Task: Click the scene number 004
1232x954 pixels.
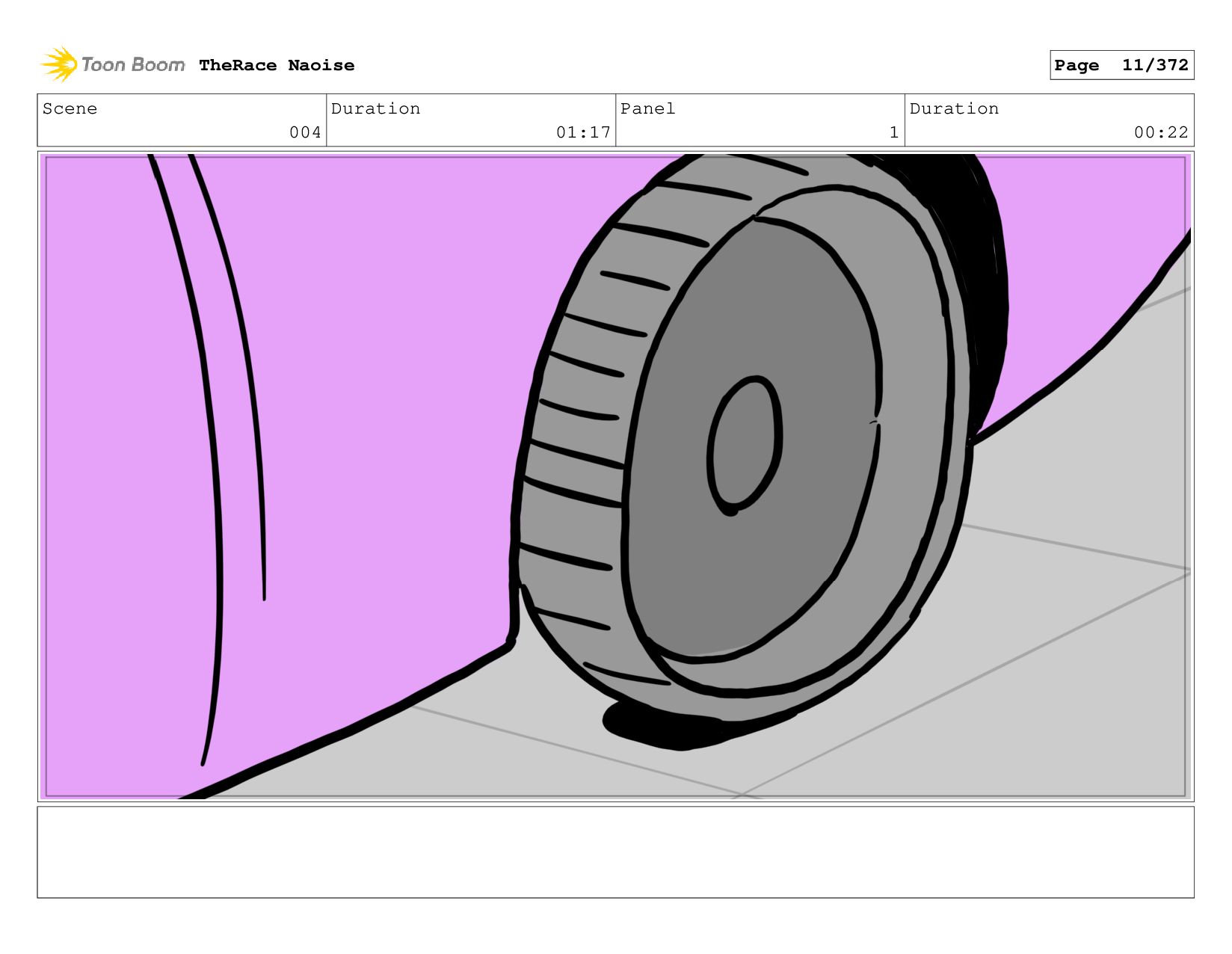Action: pyautogui.click(x=305, y=132)
